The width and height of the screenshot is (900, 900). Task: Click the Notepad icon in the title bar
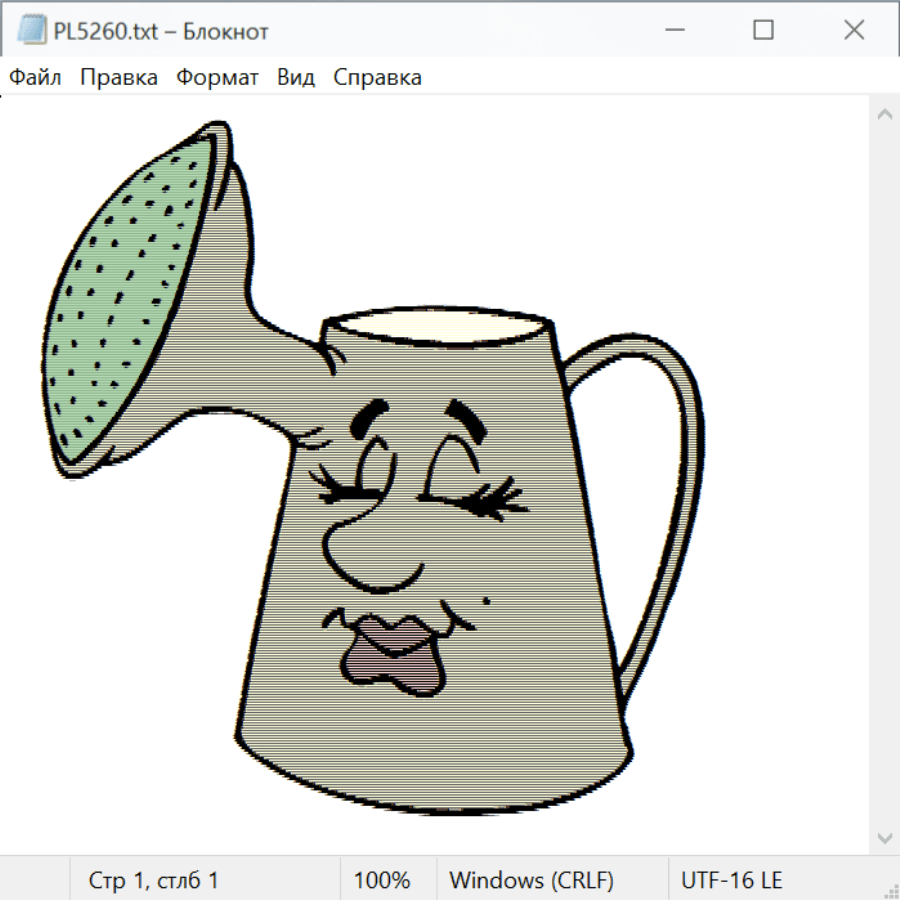point(32,31)
